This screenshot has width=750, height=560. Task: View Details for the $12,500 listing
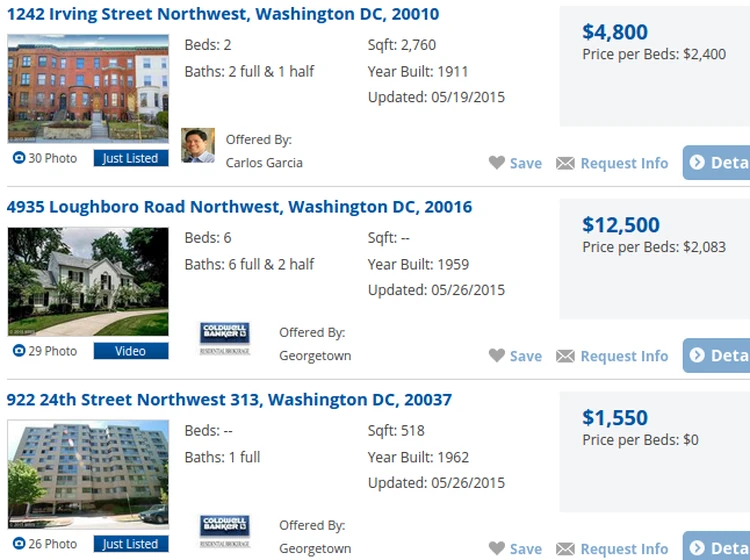[x=717, y=356]
